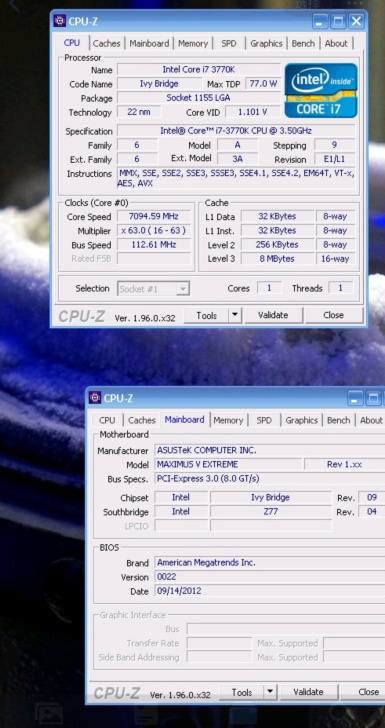Open Caches tab in lower CPU-Z window
385x728 pixels.
click(142, 420)
